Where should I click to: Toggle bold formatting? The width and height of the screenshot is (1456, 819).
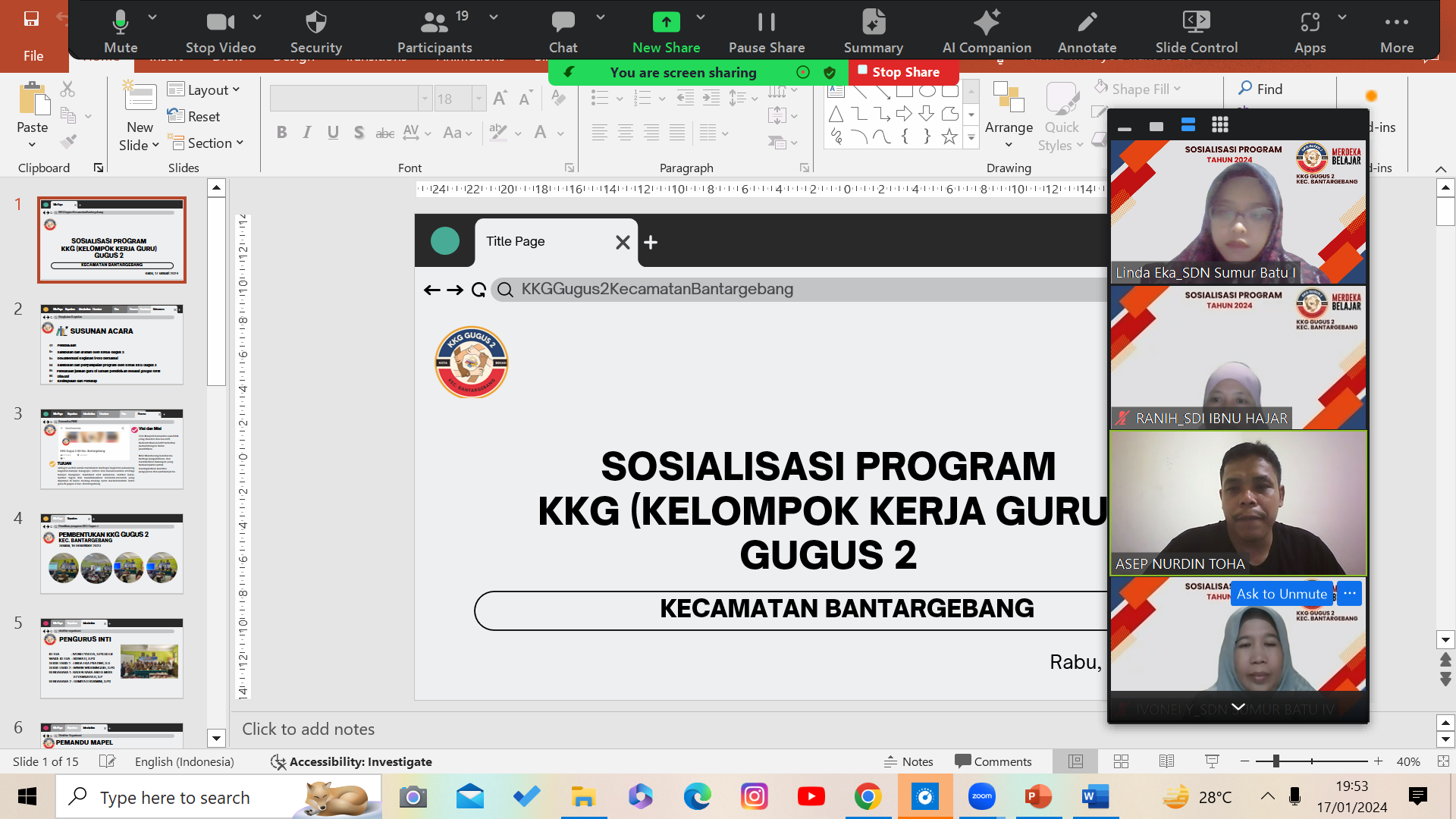[281, 132]
